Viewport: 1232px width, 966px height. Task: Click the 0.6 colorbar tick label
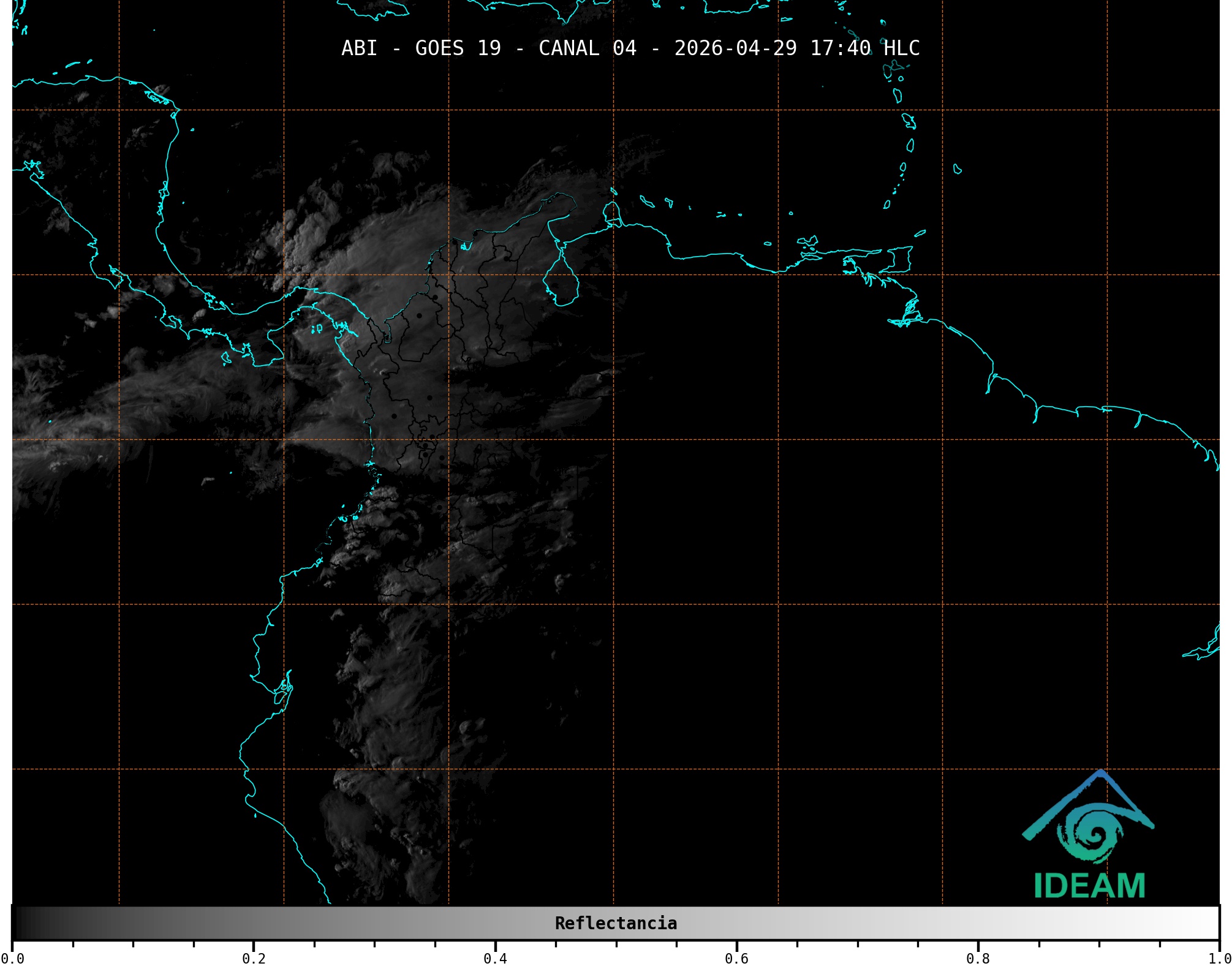pyautogui.click(x=736, y=959)
